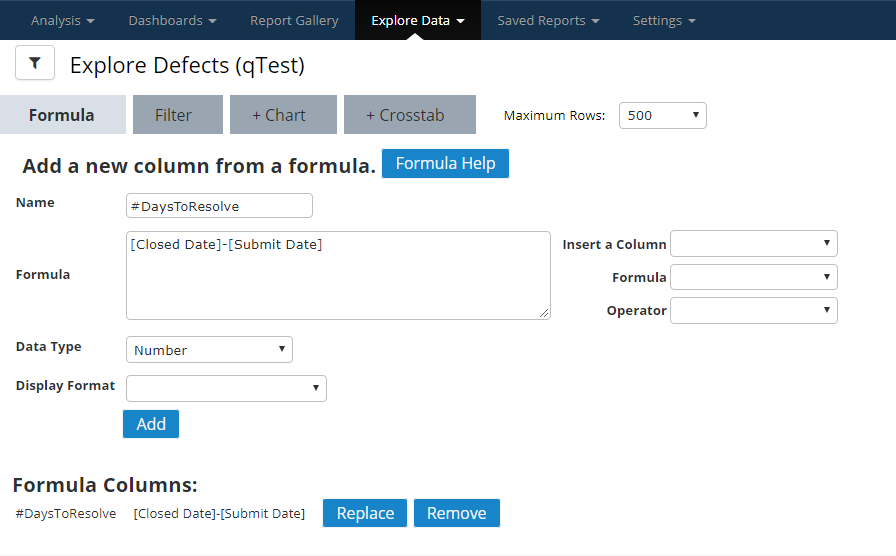
Task: Remove the #DaysToResolve formula column
Action: pyautogui.click(x=456, y=513)
